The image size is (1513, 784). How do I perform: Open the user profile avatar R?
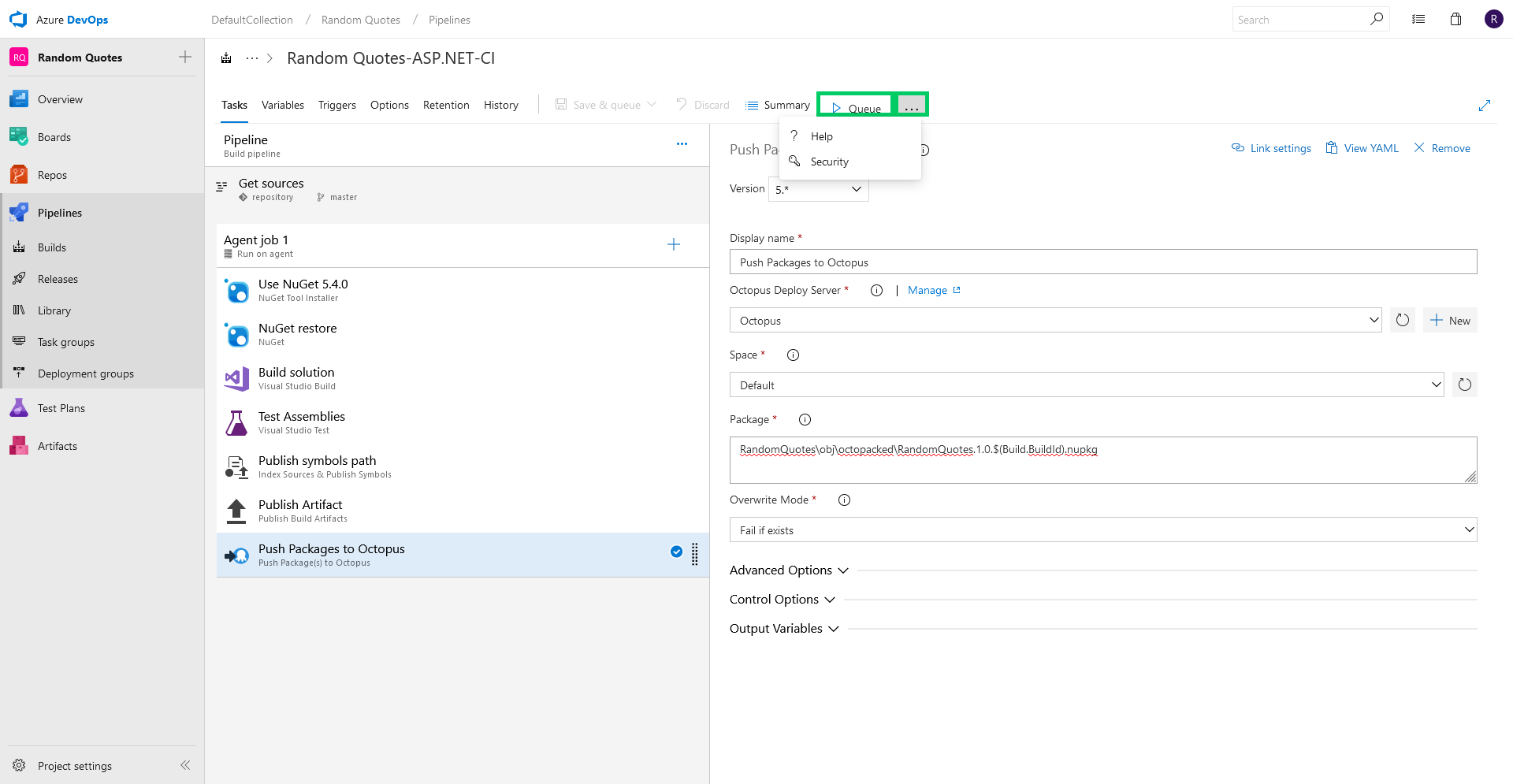[x=1493, y=19]
